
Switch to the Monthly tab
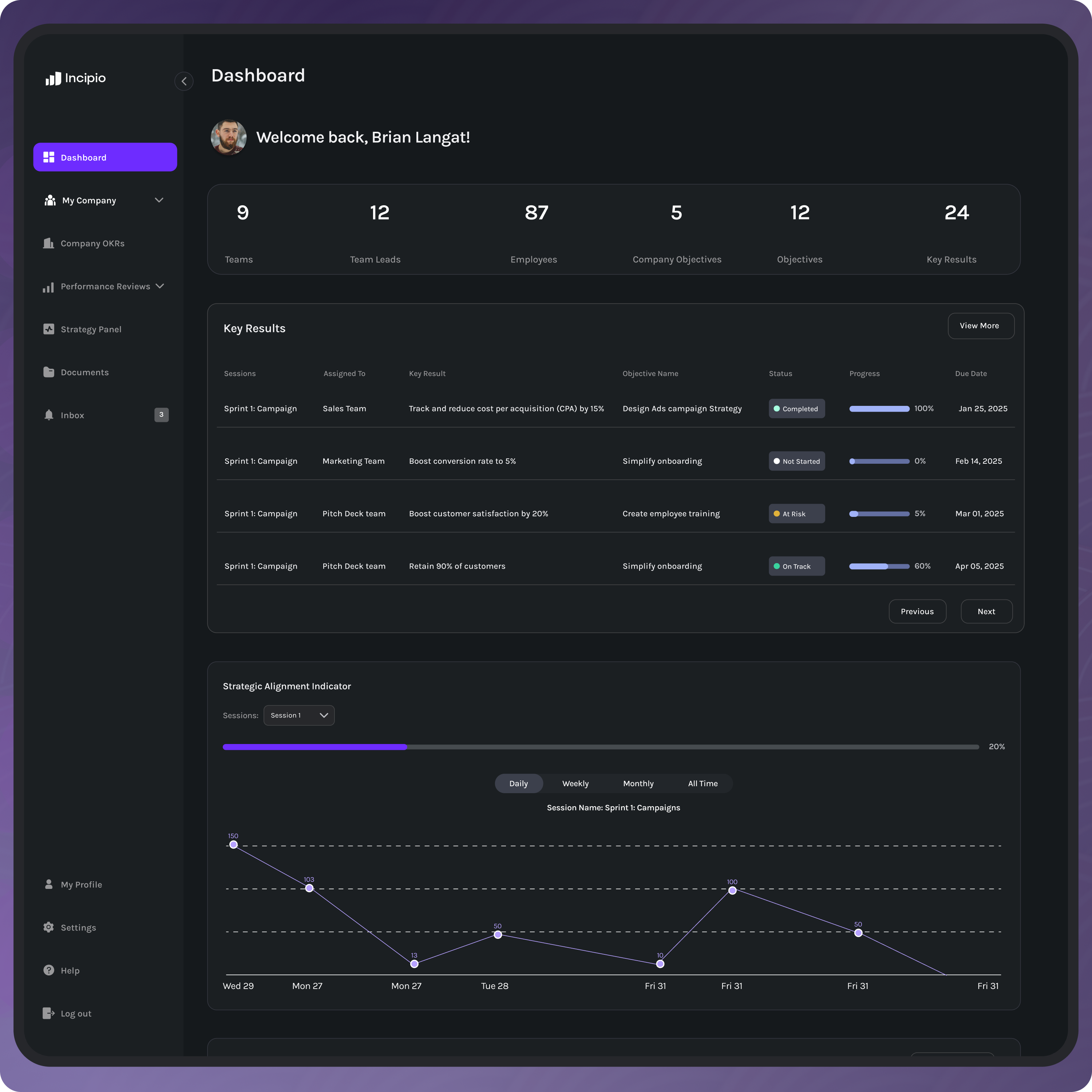pos(638,783)
